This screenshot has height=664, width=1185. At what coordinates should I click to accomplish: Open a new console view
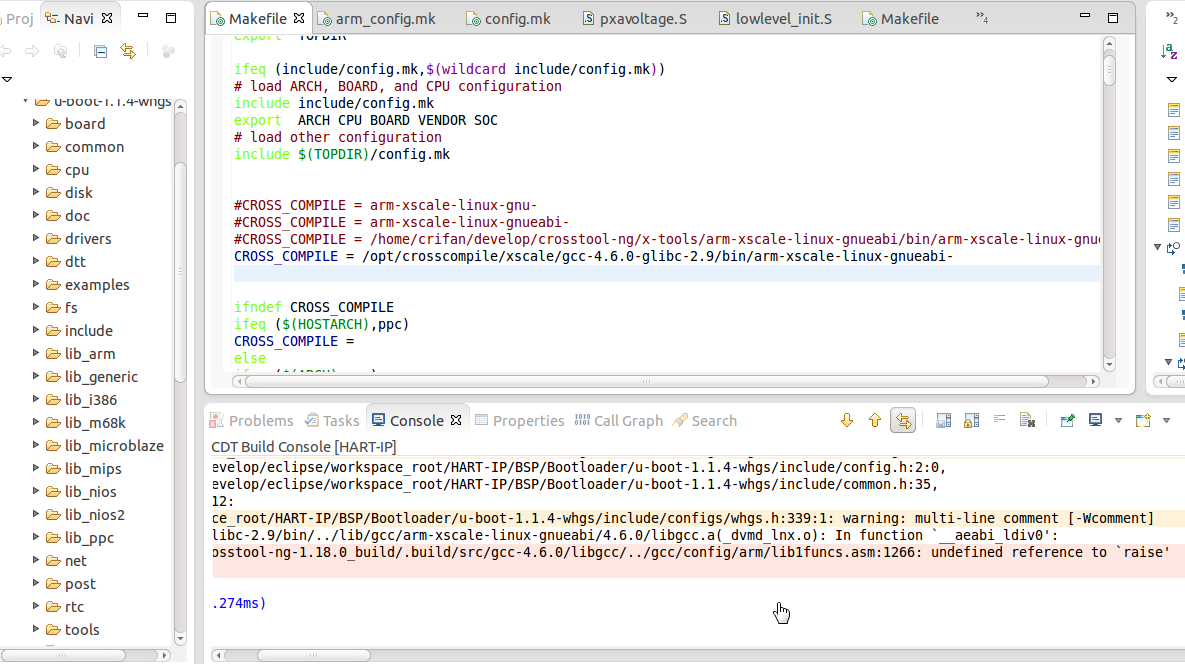(x=1143, y=421)
